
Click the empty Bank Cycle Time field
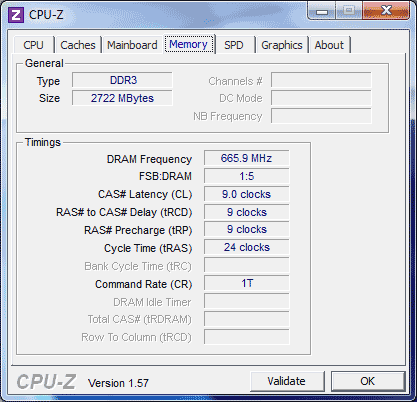(247, 265)
